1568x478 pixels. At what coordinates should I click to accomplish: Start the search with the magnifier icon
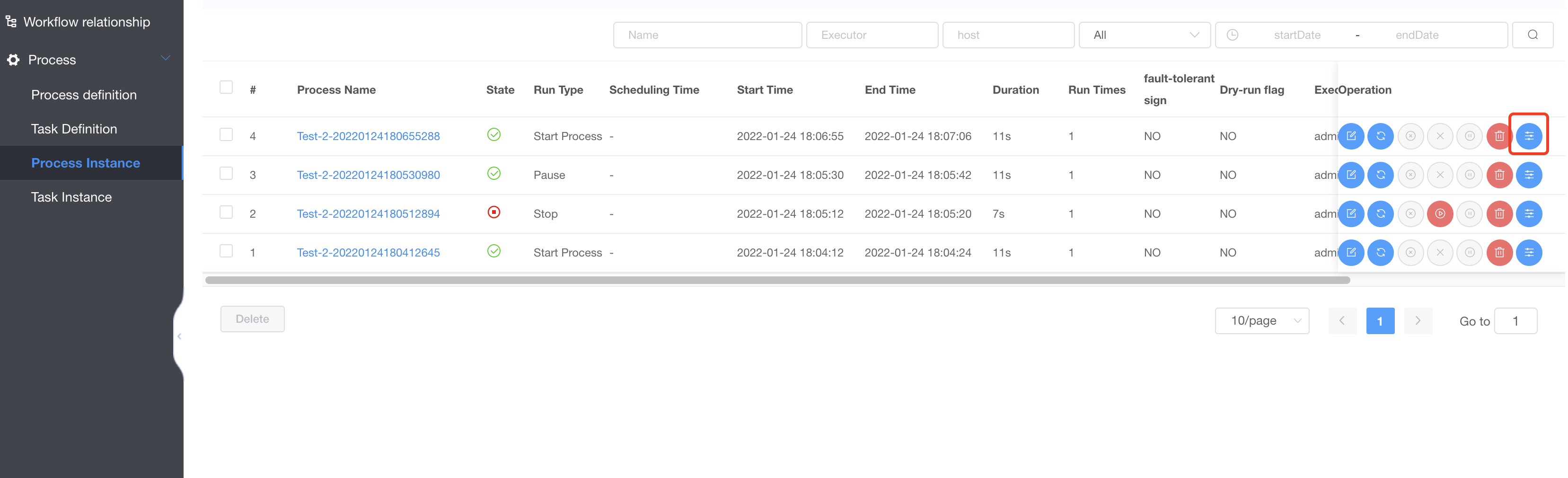point(1533,35)
